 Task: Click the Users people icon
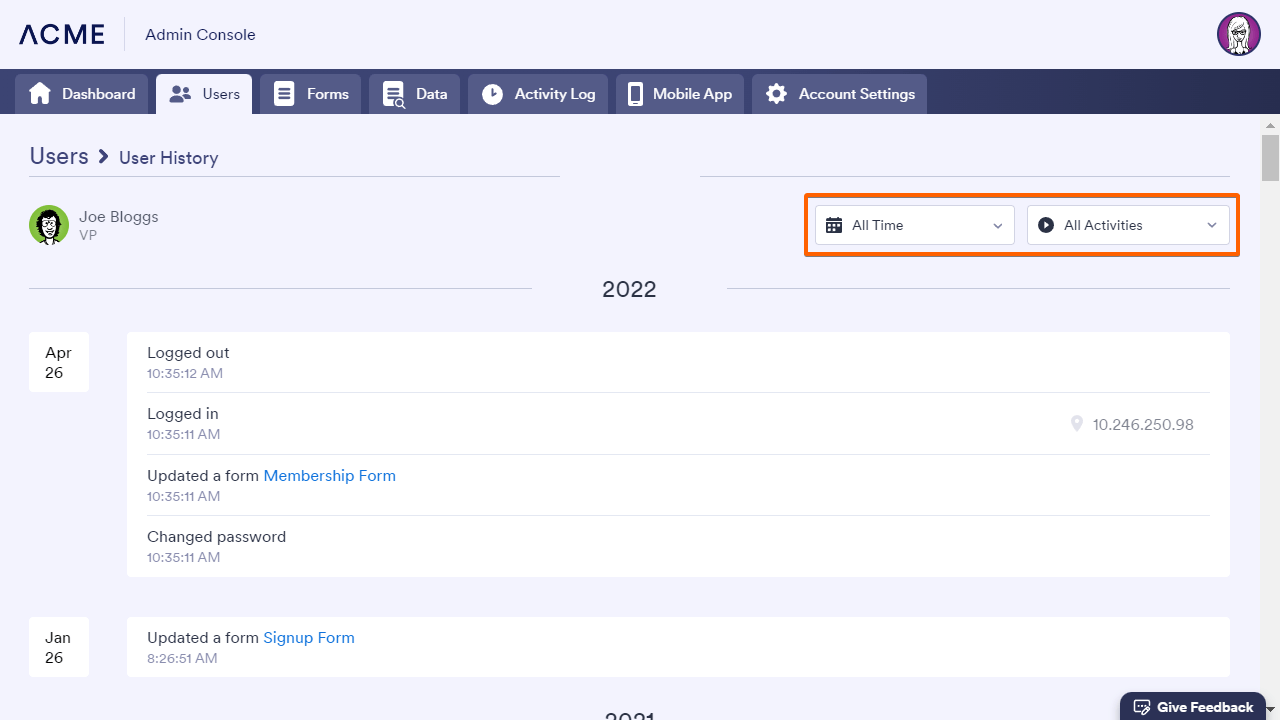(x=180, y=94)
